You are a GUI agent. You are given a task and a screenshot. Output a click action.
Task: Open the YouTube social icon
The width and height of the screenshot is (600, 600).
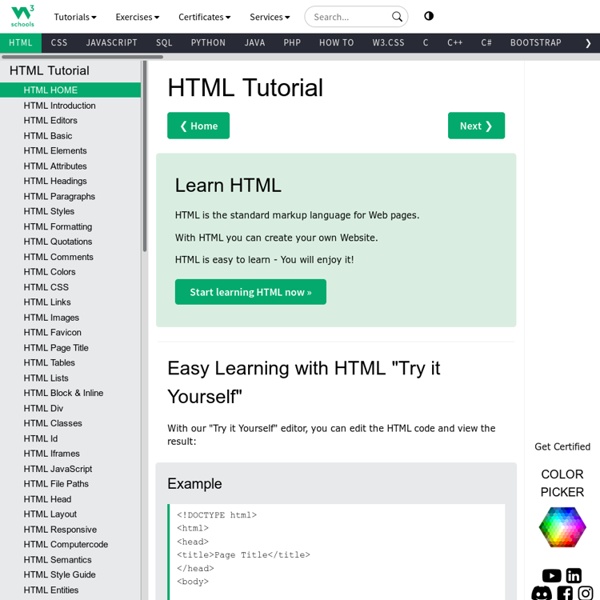[551, 575]
